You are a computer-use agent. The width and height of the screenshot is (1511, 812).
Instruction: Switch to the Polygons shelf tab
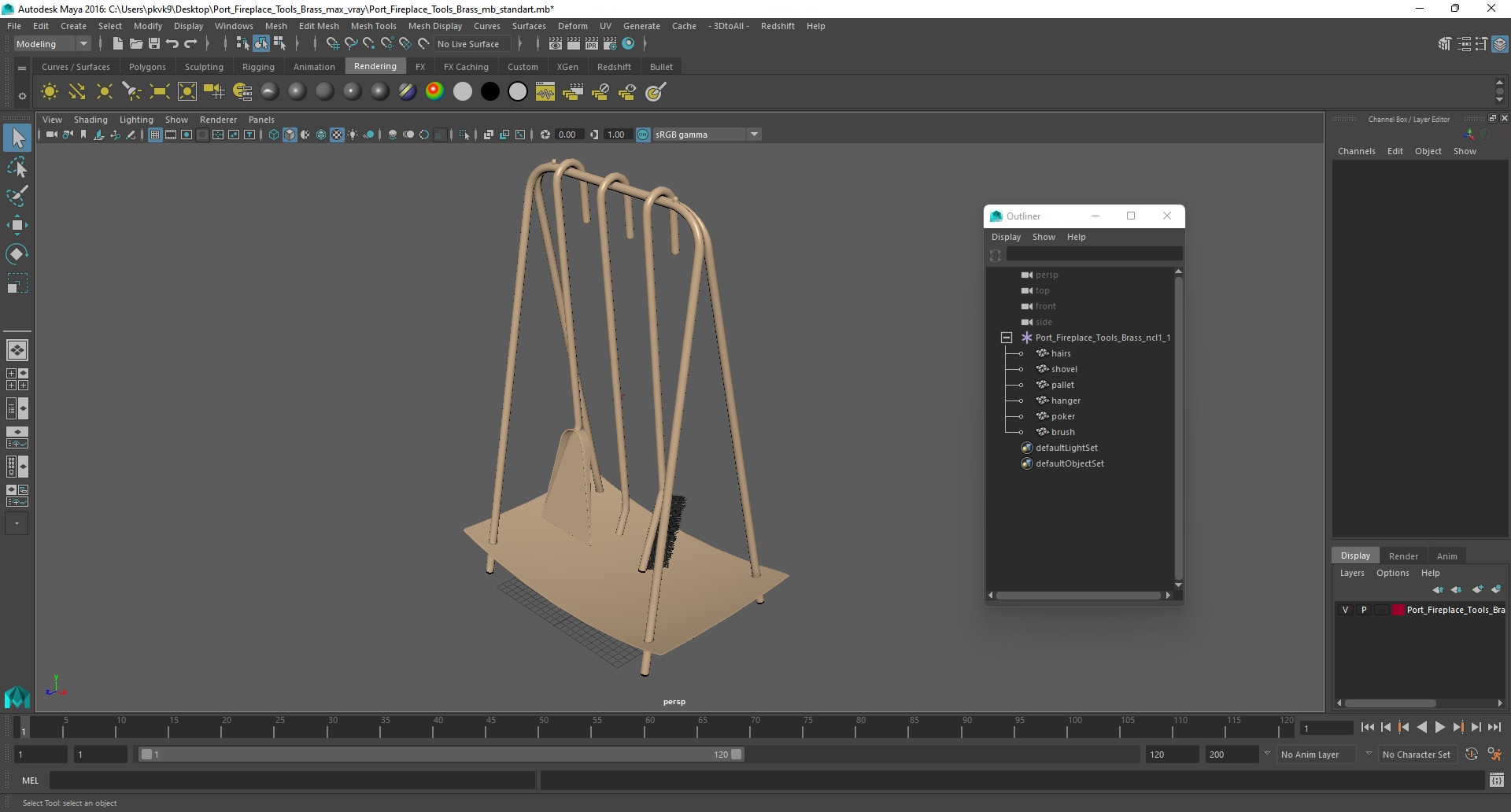coord(147,67)
